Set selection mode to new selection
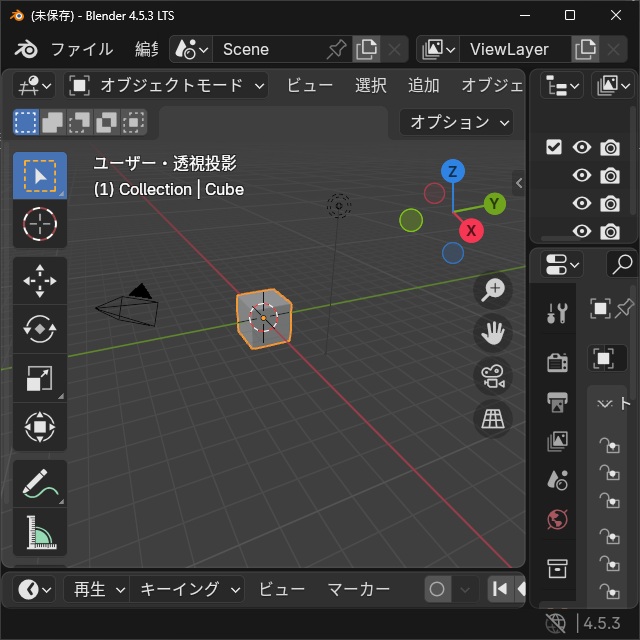The width and height of the screenshot is (640, 640). click(x=26, y=122)
